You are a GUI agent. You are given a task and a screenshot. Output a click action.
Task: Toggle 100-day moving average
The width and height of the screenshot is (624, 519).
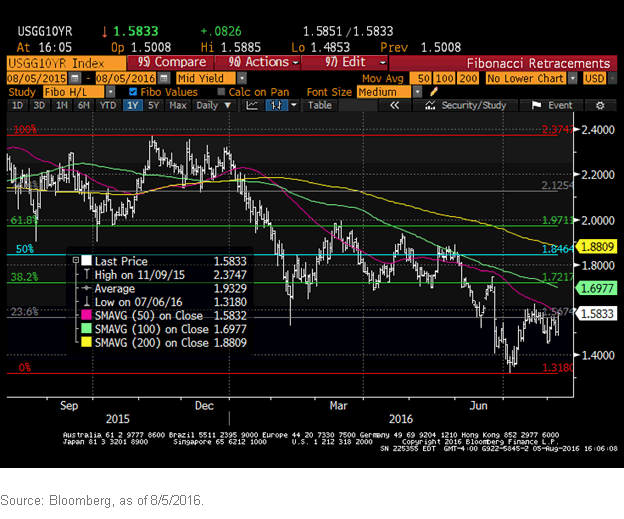(x=444, y=78)
